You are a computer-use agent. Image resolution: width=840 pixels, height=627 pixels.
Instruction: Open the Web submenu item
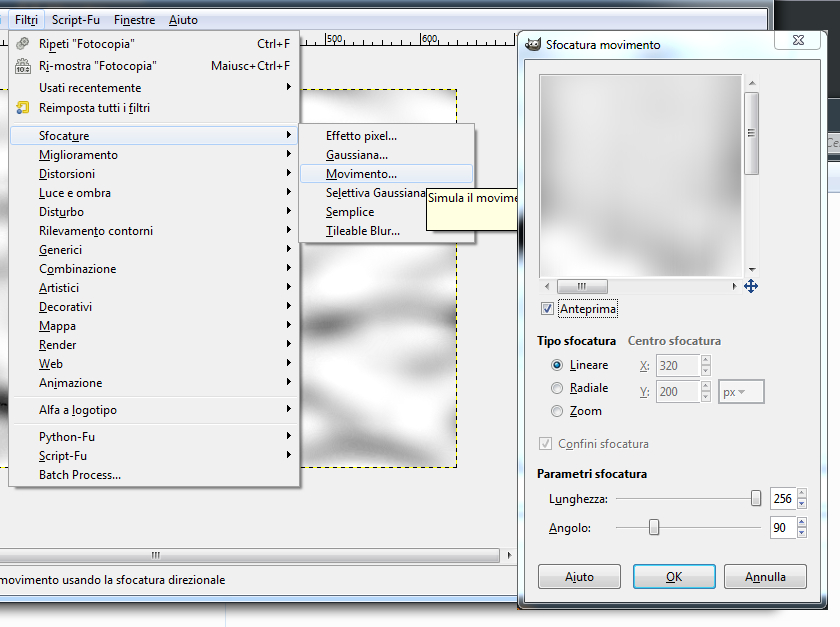(x=154, y=364)
